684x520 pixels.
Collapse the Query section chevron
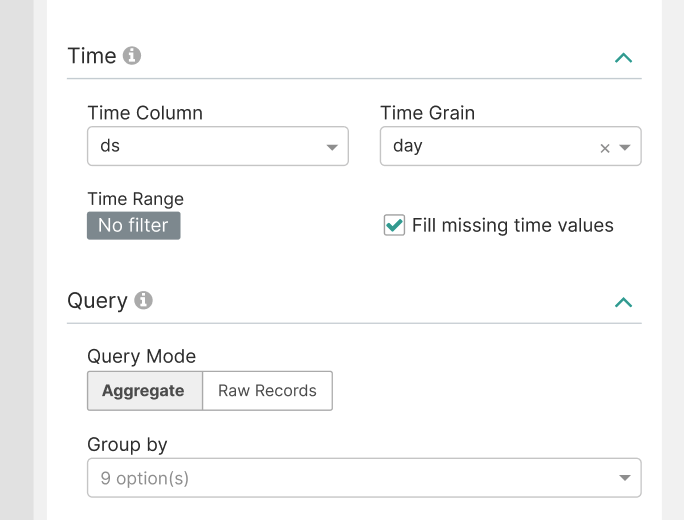point(623,302)
